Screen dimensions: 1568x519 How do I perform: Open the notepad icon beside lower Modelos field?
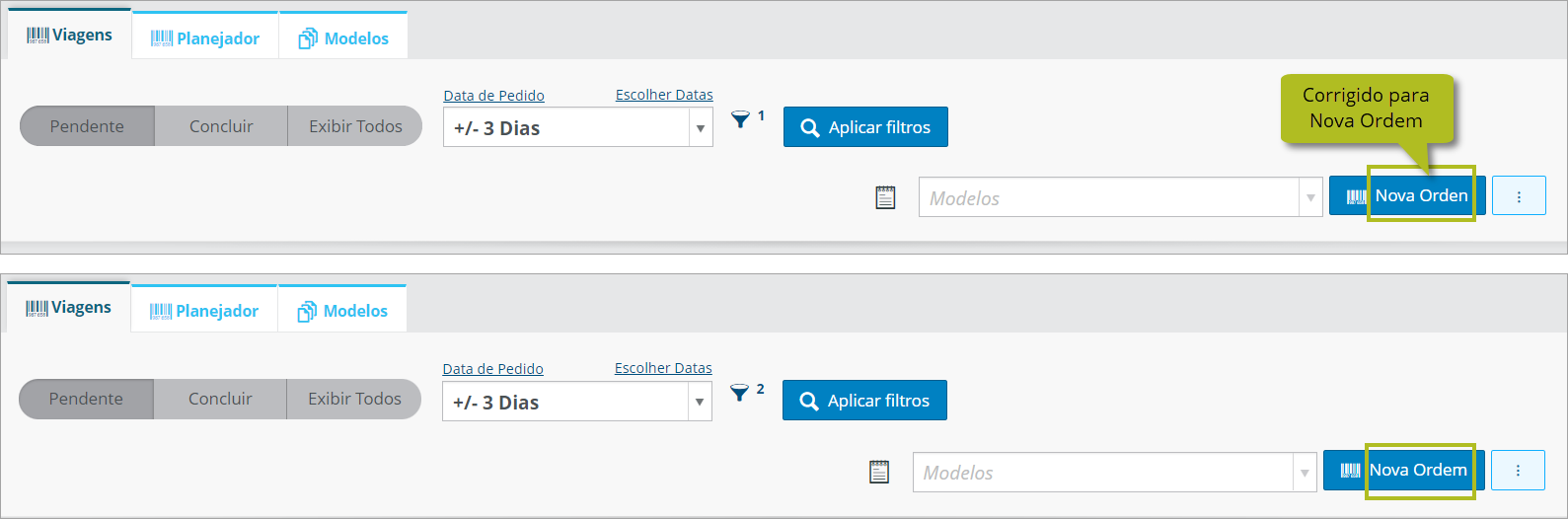coord(879,472)
